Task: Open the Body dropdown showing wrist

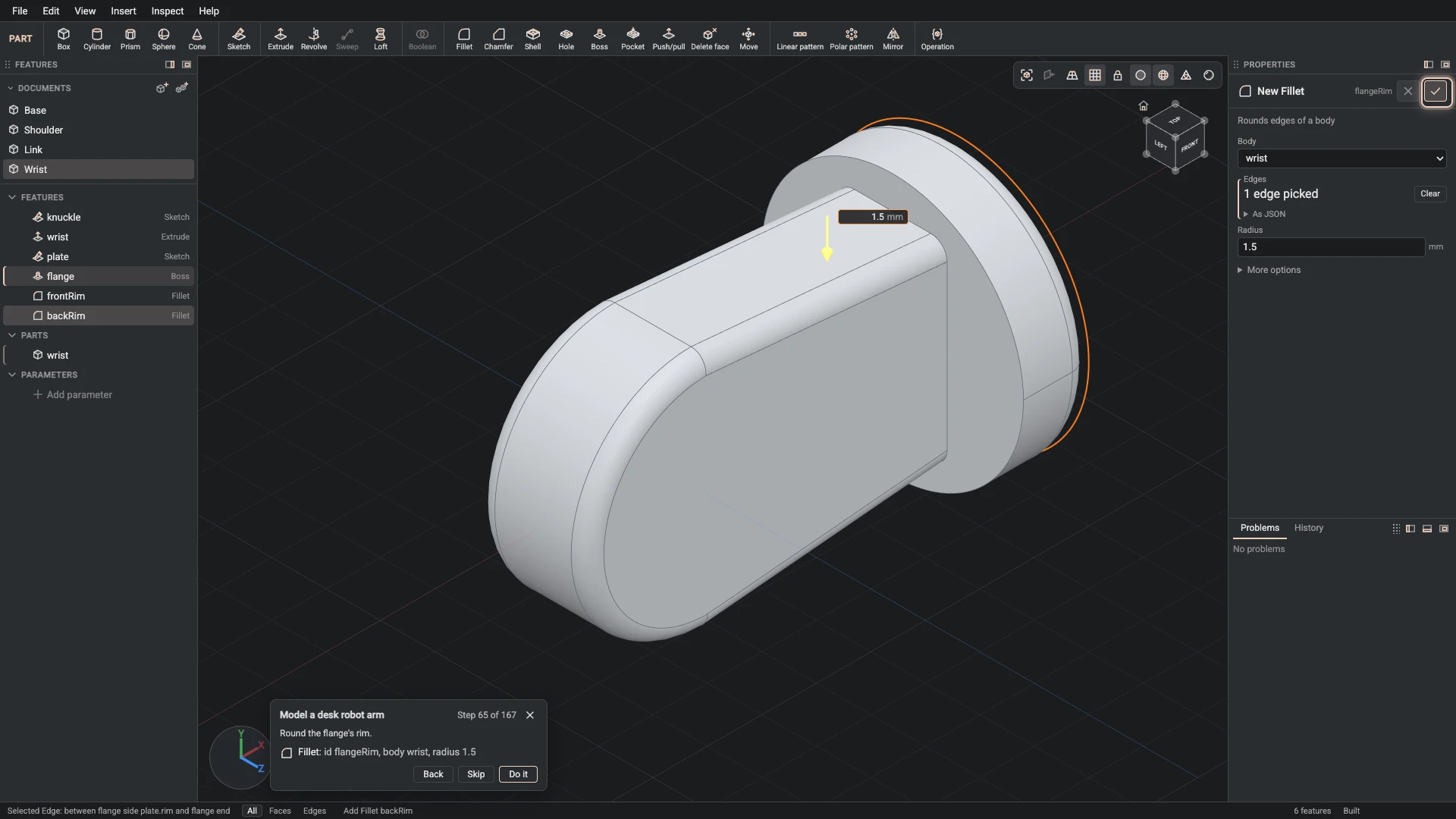Action: pyautogui.click(x=1341, y=158)
